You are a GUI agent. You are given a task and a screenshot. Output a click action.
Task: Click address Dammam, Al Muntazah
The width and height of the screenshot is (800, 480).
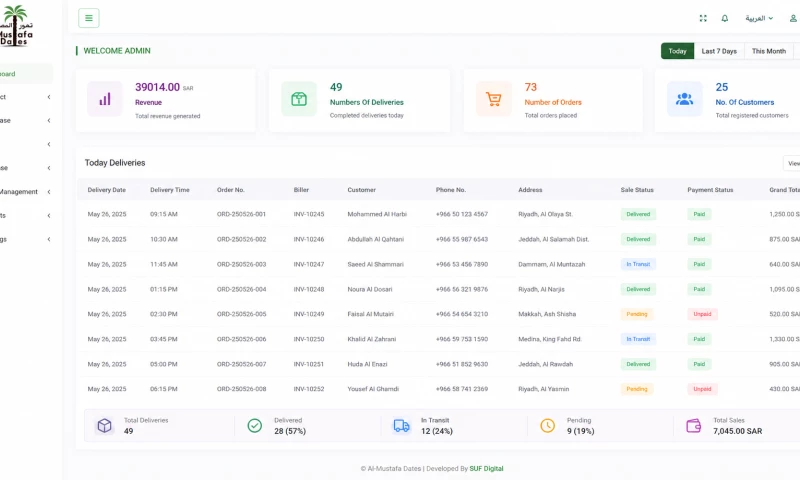(552, 264)
